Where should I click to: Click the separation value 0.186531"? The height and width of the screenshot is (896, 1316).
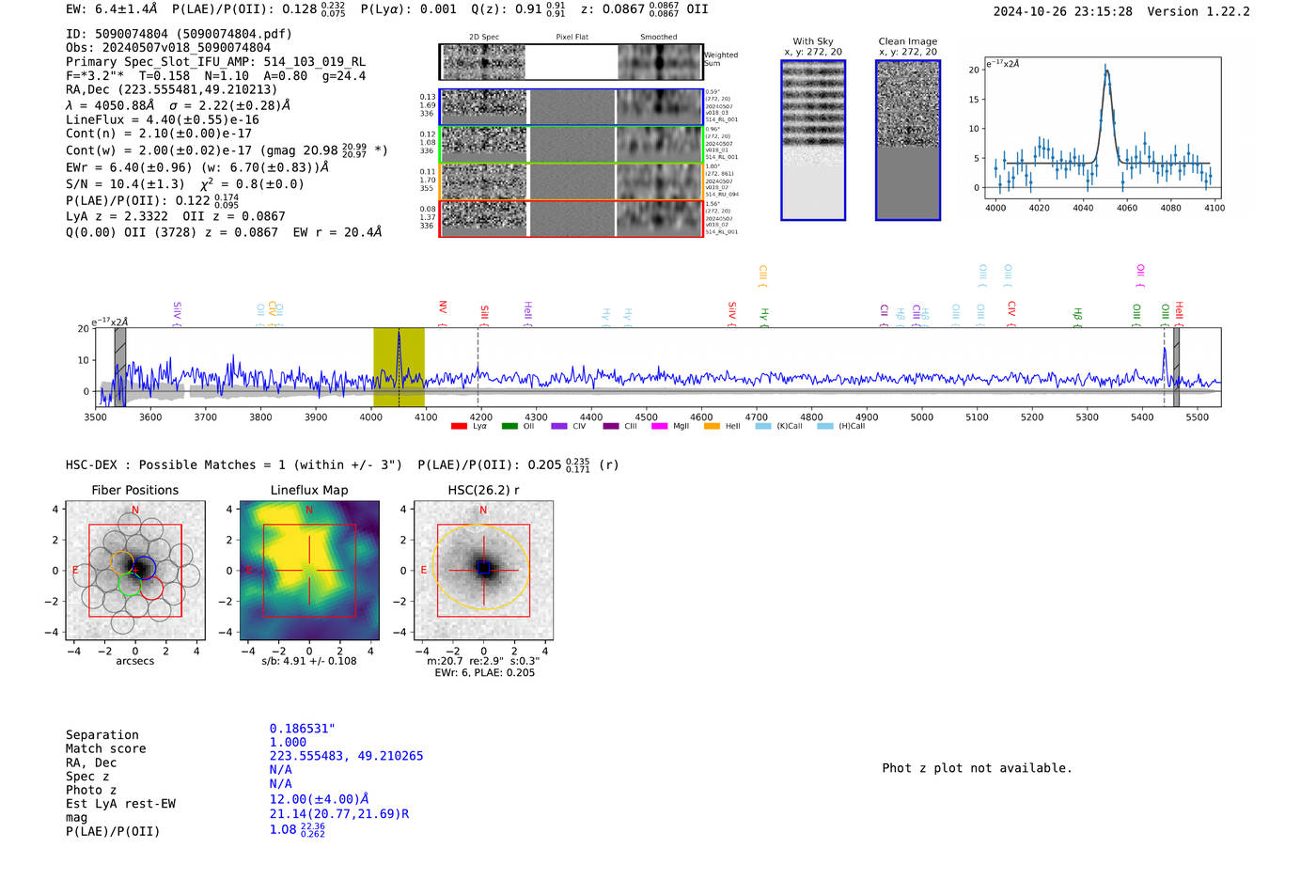click(302, 729)
